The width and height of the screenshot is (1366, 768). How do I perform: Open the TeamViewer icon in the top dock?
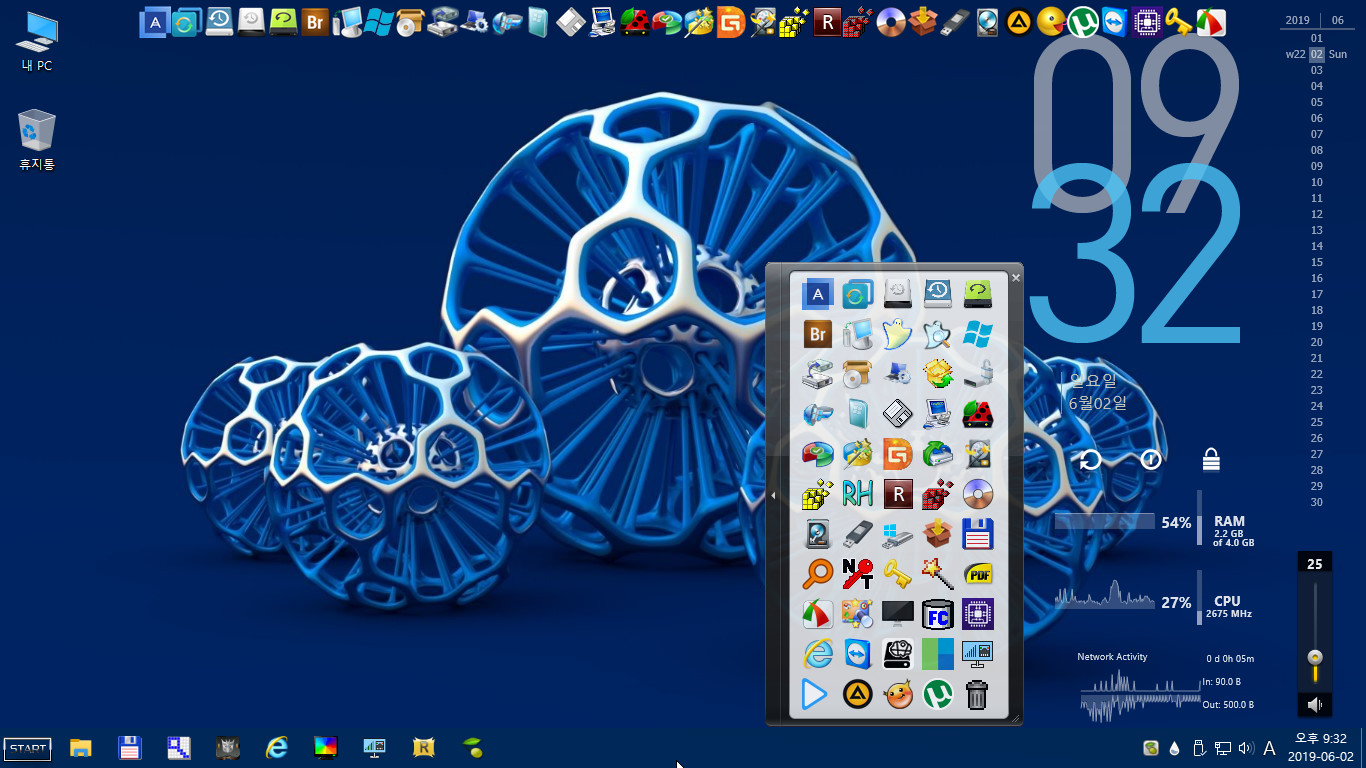(1114, 21)
